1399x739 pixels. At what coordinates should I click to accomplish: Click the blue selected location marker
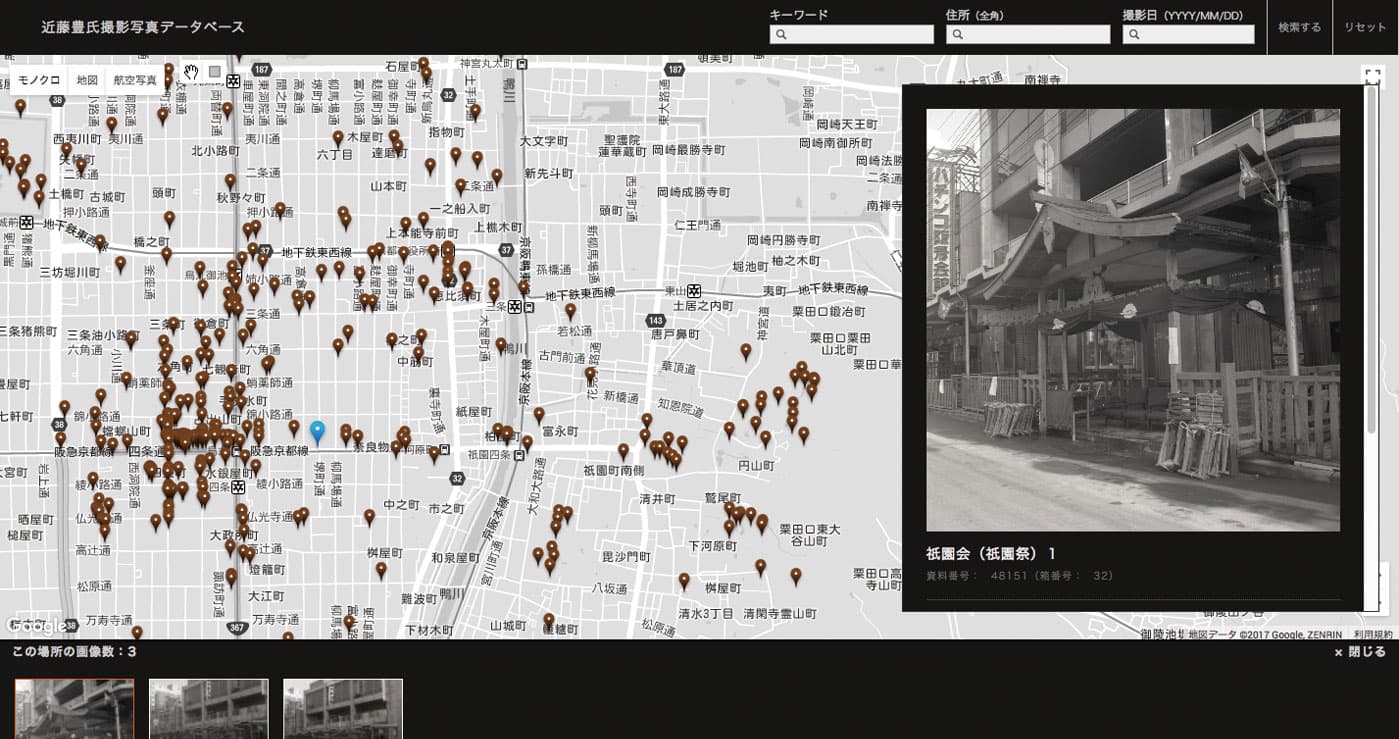click(317, 431)
